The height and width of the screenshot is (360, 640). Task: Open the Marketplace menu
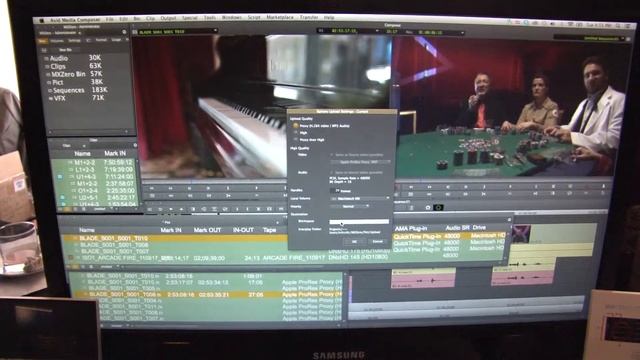[280, 18]
